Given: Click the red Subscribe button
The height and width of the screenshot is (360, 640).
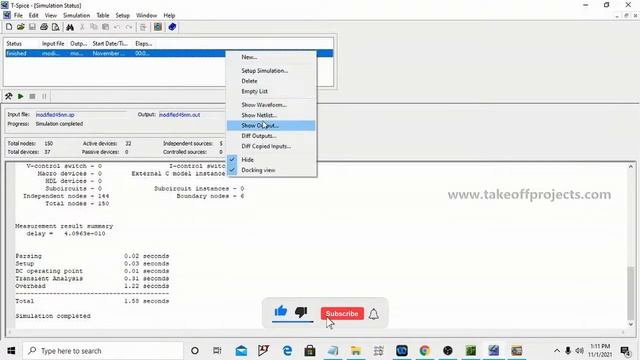Looking at the screenshot, I should point(342,313).
